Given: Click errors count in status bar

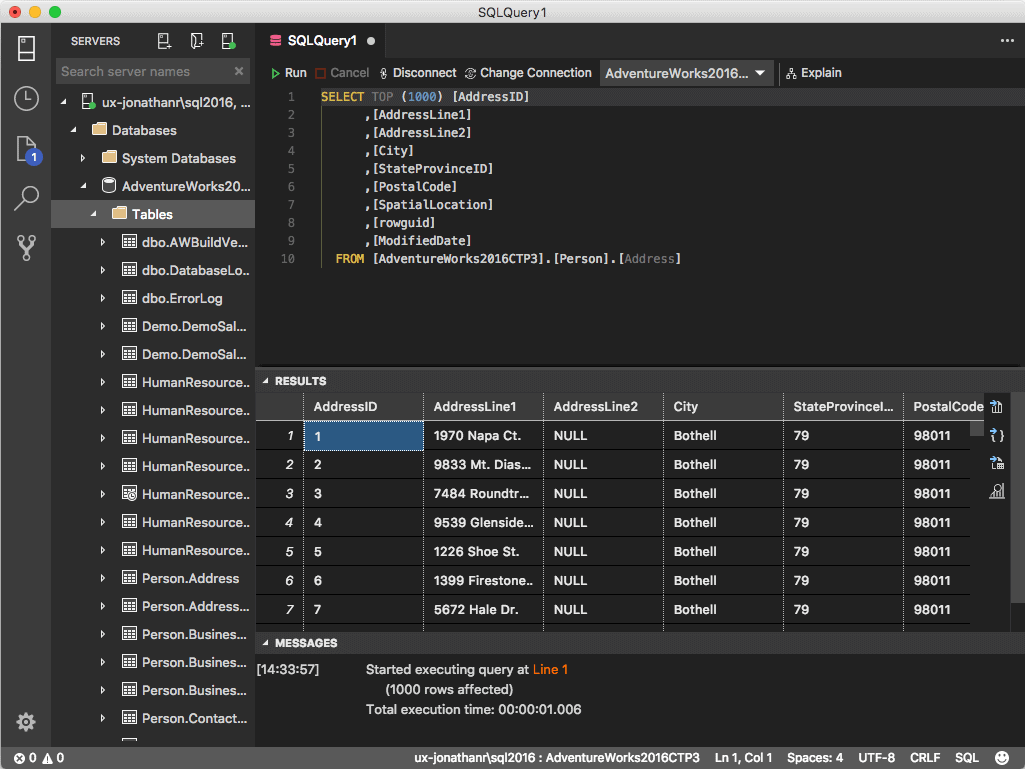Looking at the screenshot, I should (25, 758).
